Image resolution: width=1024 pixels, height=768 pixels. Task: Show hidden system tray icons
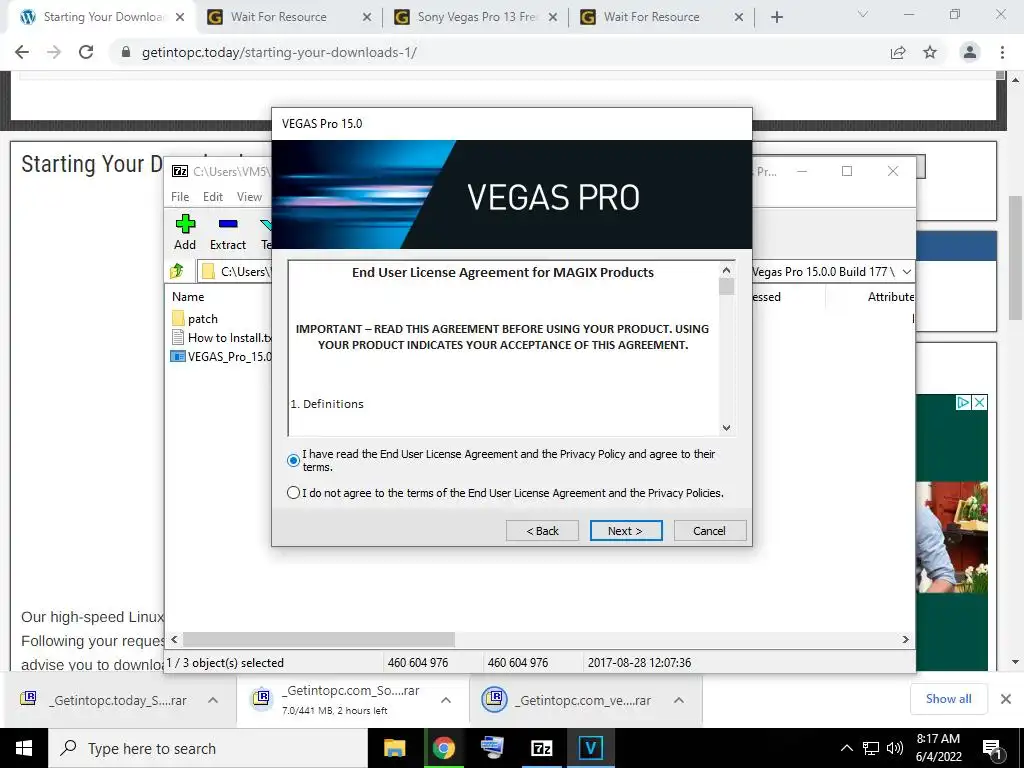click(846, 748)
